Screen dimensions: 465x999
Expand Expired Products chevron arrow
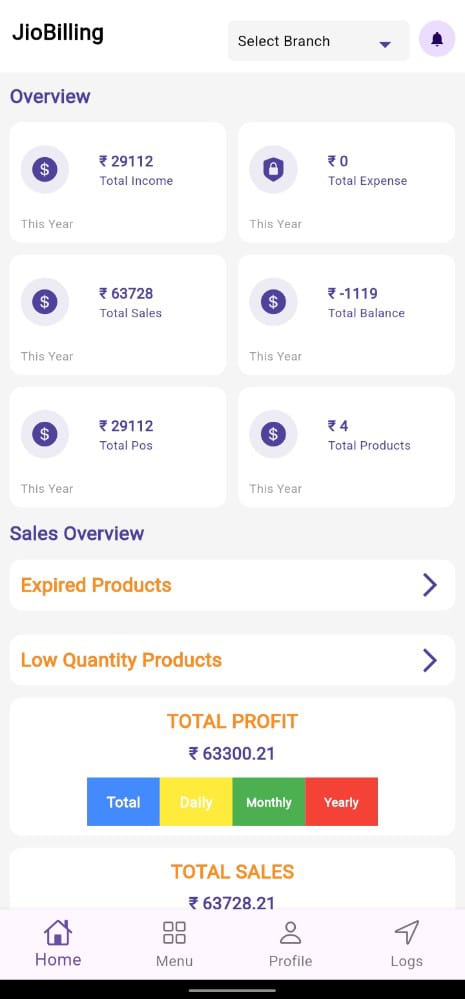click(x=430, y=585)
